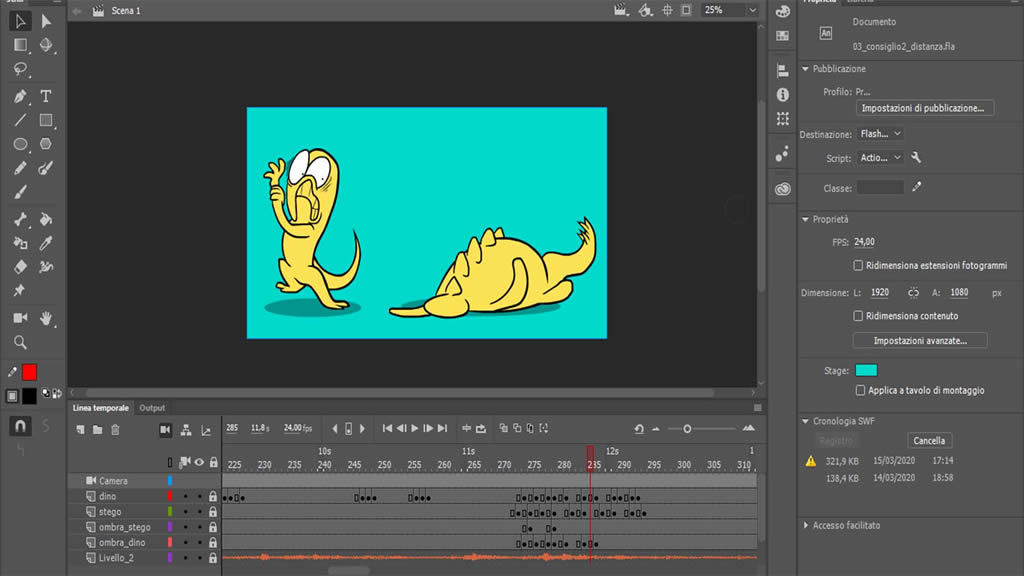Click 'Impostazioni di pubblicazione...' button
1024x576 pixels.
click(925, 108)
